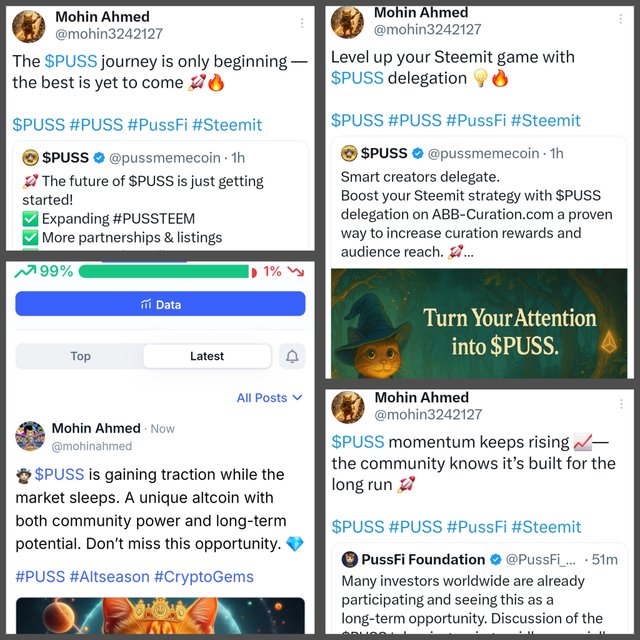Tap the green sentiment progress bar

click(x=164, y=271)
